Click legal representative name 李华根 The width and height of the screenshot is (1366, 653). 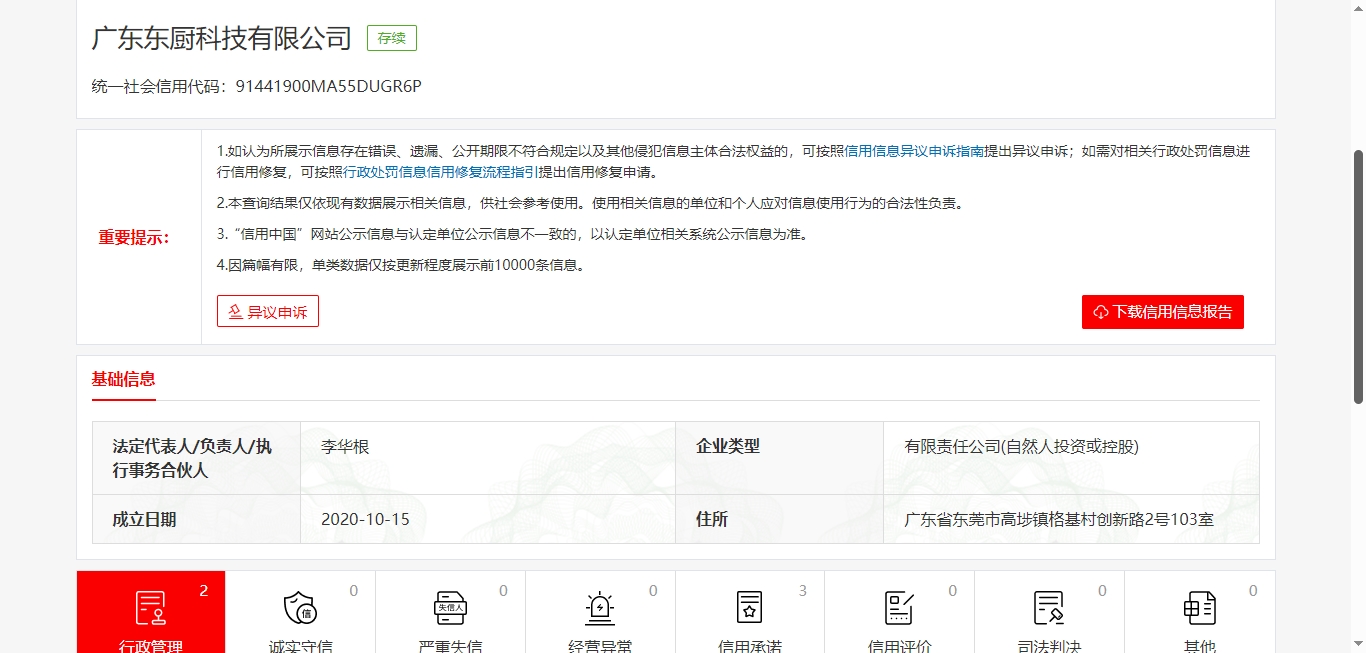pyautogui.click(x=345, y=447)
